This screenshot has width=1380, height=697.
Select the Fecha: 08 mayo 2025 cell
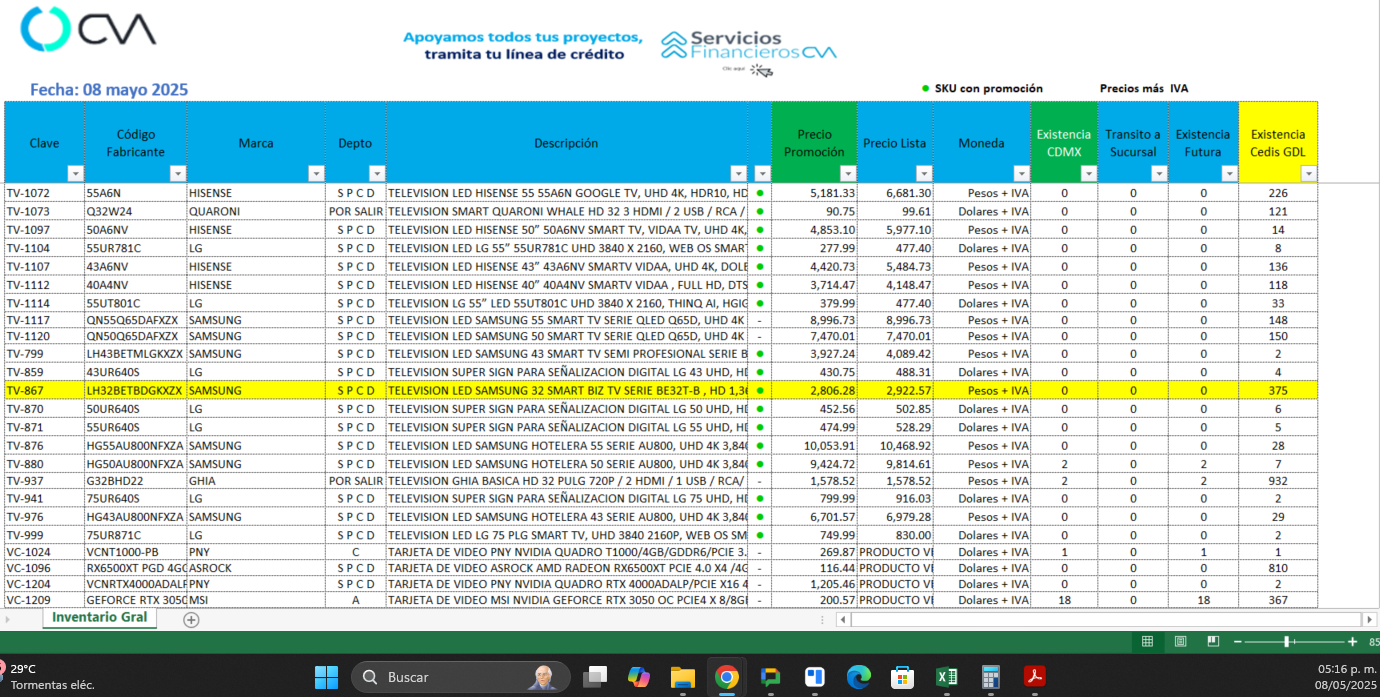(x=109, y=90)
